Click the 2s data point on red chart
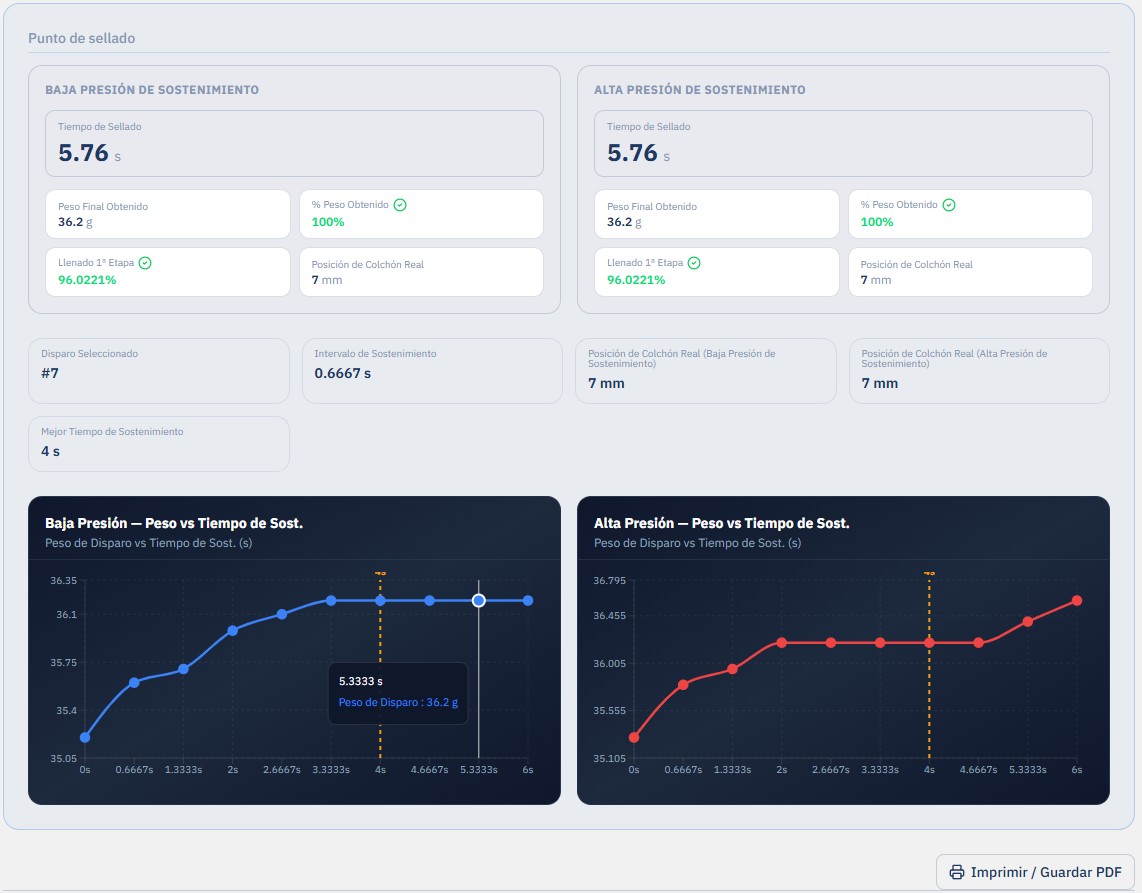Image resolution: width=1142 pixels, height=893 pixels. (x=781, y=642)
